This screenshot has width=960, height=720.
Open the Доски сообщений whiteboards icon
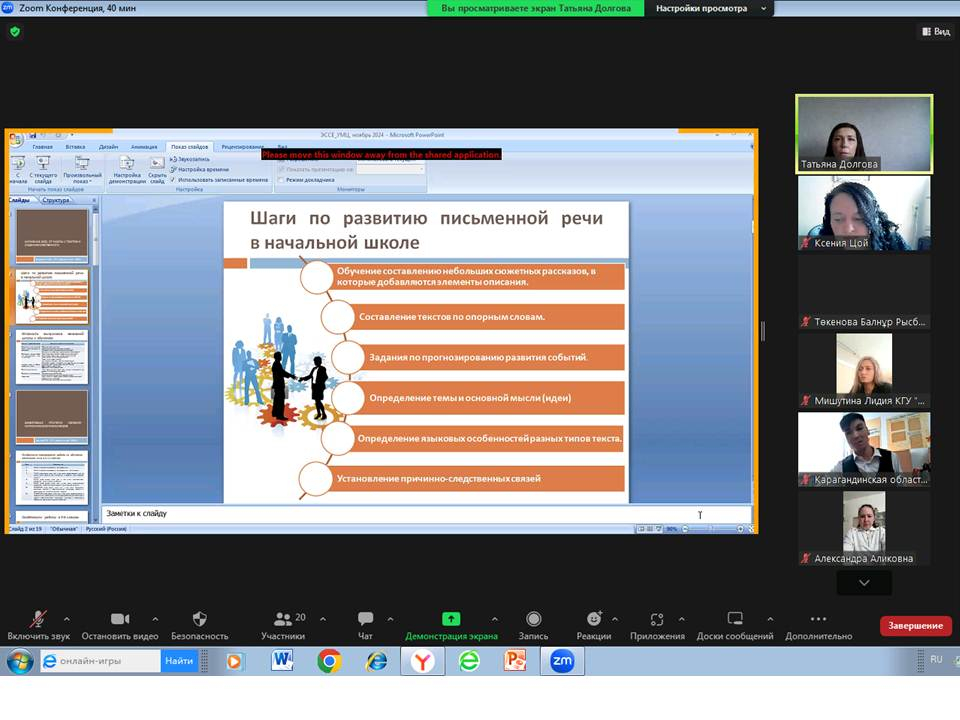[x=735, y=620]
